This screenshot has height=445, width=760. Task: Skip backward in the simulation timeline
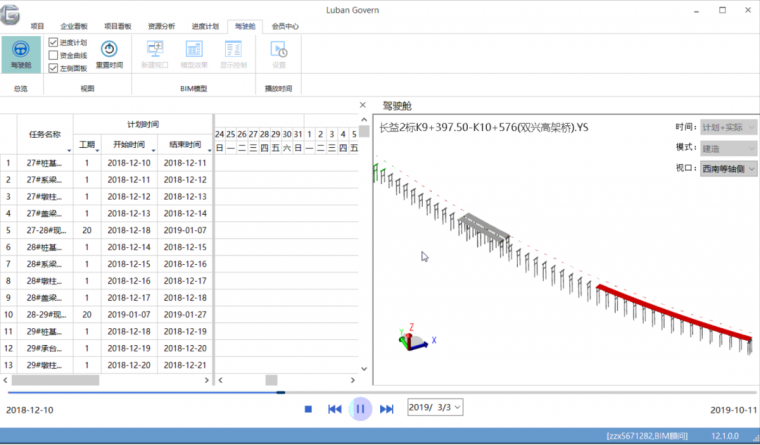(x=335, y=409)
